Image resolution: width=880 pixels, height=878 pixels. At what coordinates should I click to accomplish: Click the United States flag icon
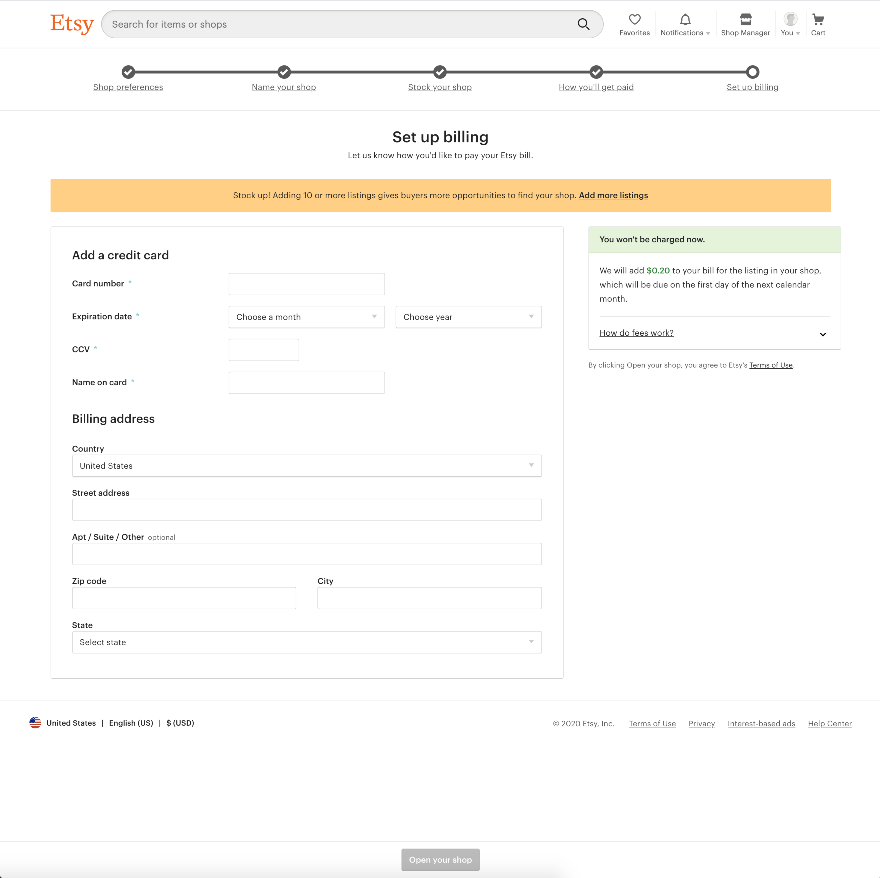(35, 722)
